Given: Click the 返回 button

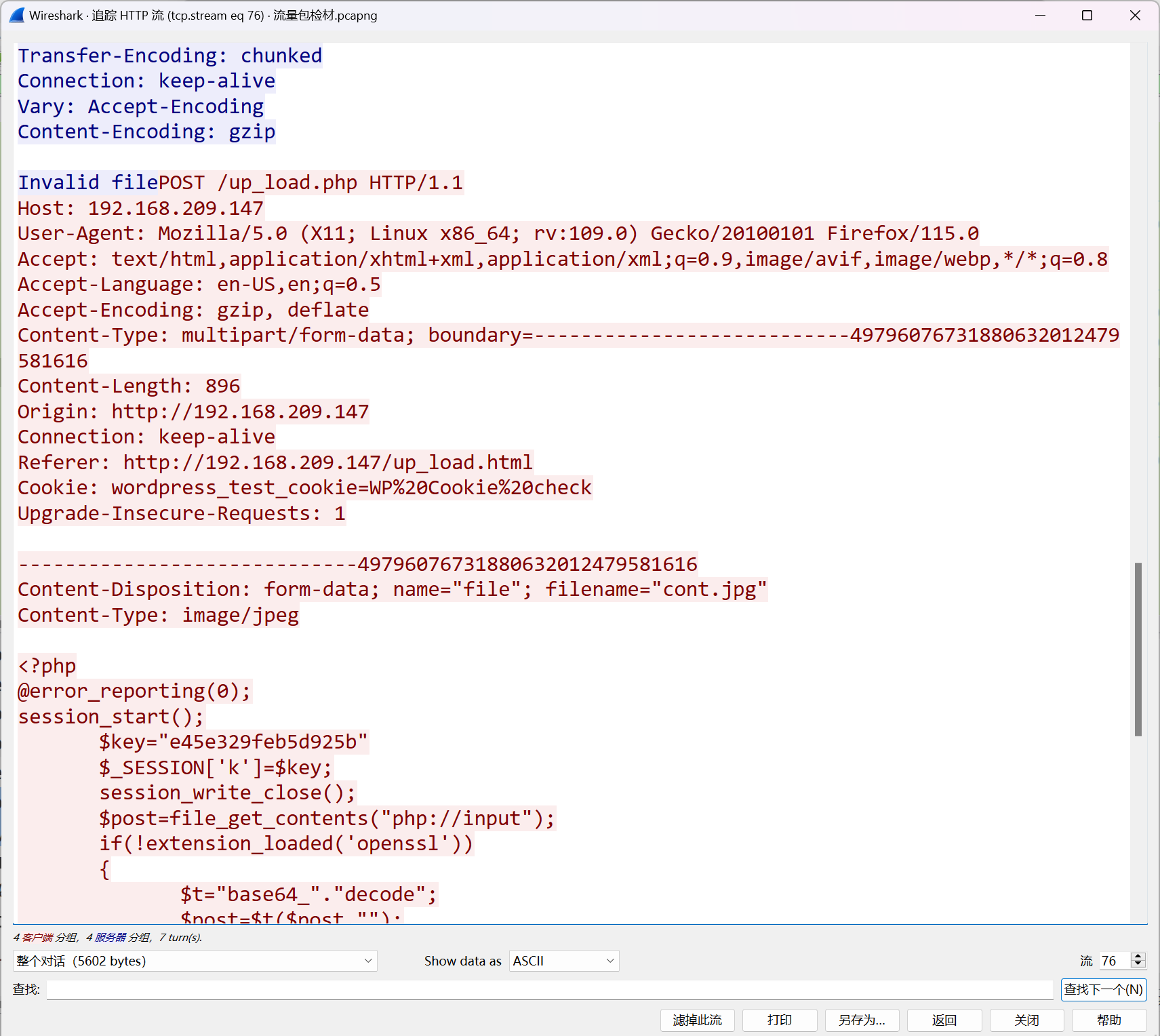Looking at the screenshot, I should tap(944, 1020).
